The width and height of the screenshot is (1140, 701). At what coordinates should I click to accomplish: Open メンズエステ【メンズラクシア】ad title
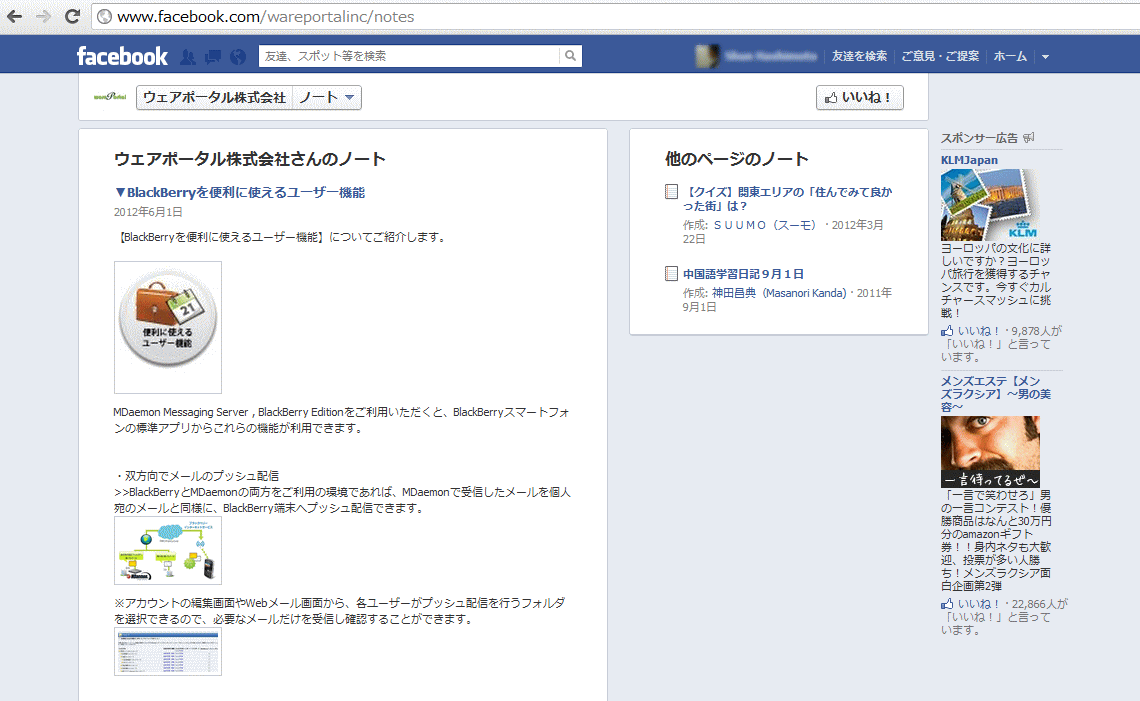pyautogui.click(x=995, y=393)
